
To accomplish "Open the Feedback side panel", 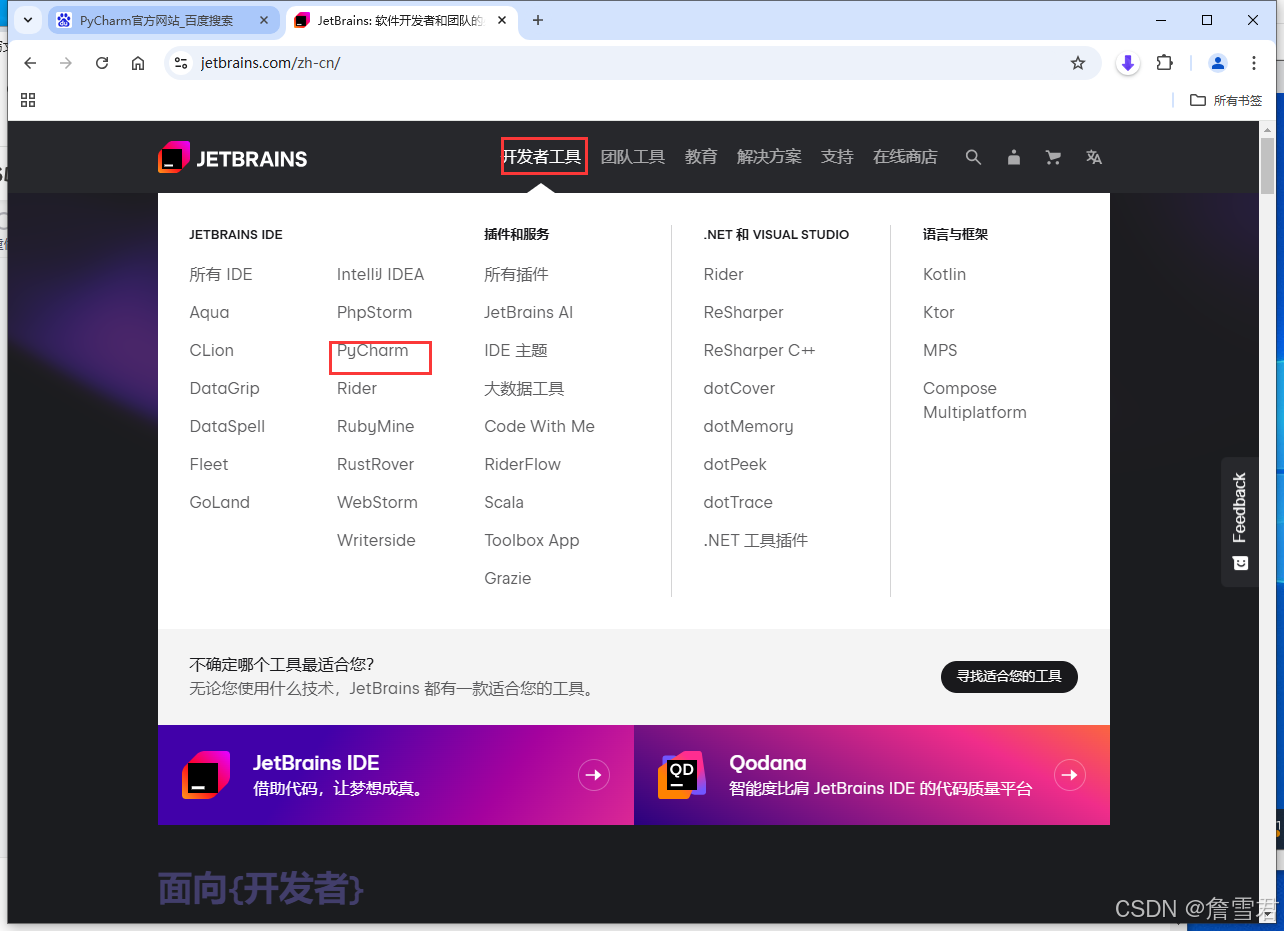I will tap(1240, 521).
